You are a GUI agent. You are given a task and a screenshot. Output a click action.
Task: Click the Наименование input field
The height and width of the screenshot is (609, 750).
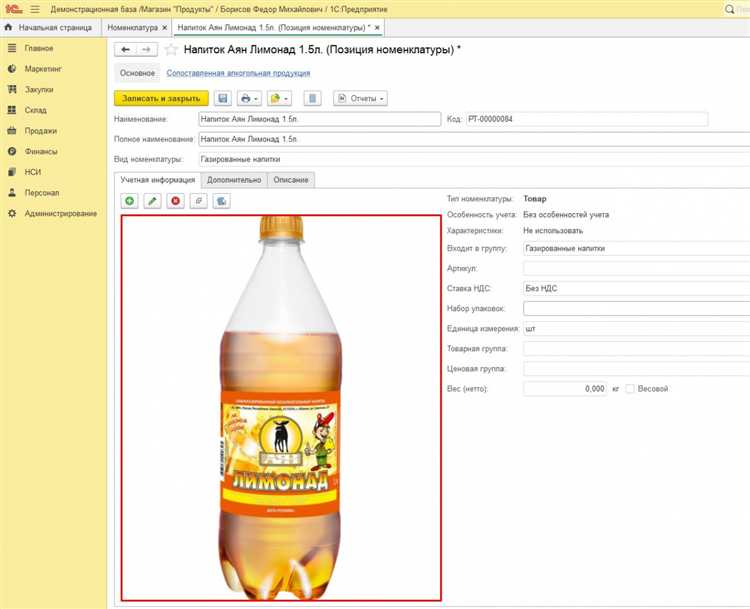click(320, 119)
